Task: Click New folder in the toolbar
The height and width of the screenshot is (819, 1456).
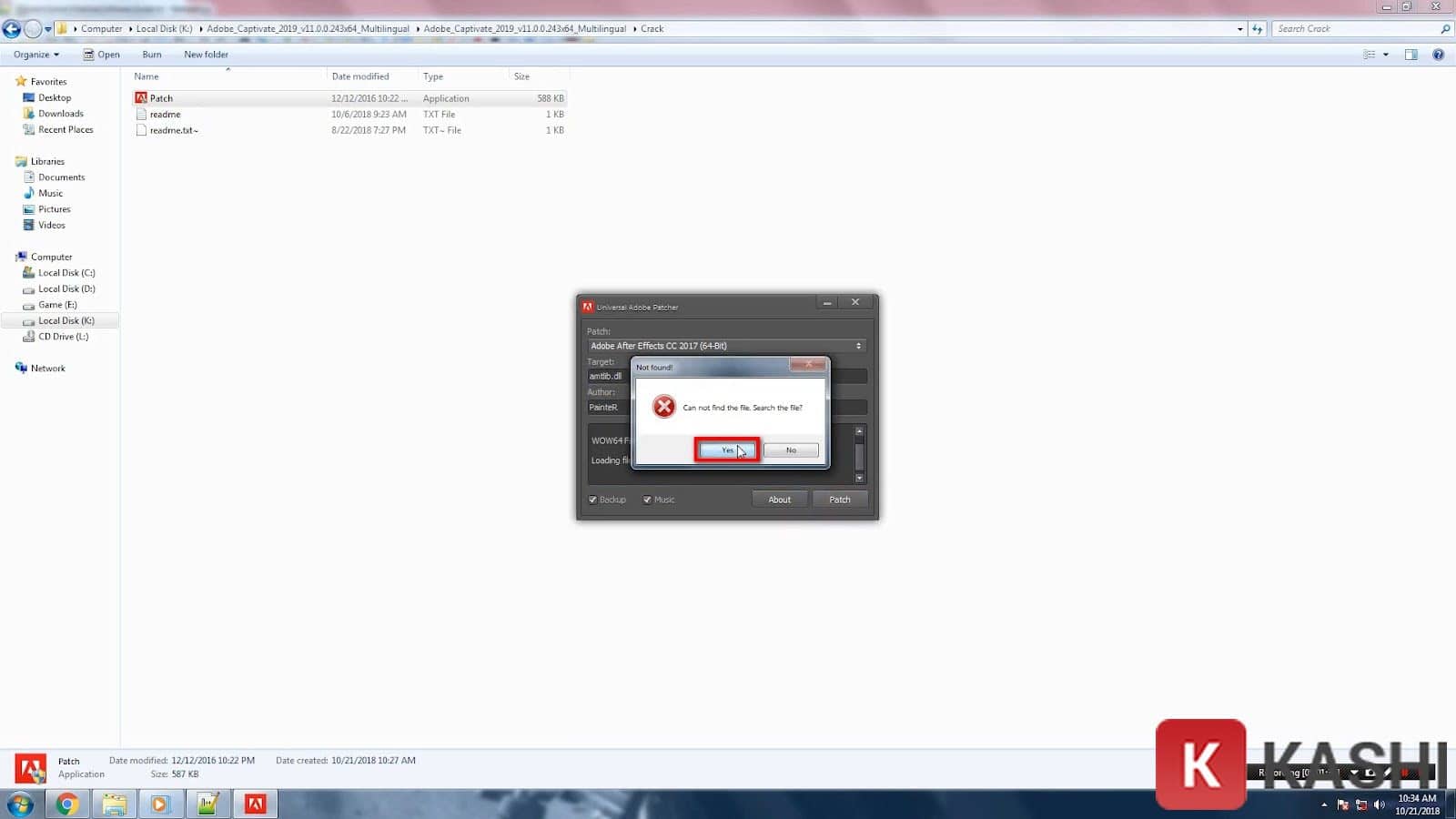Action: 206,55
